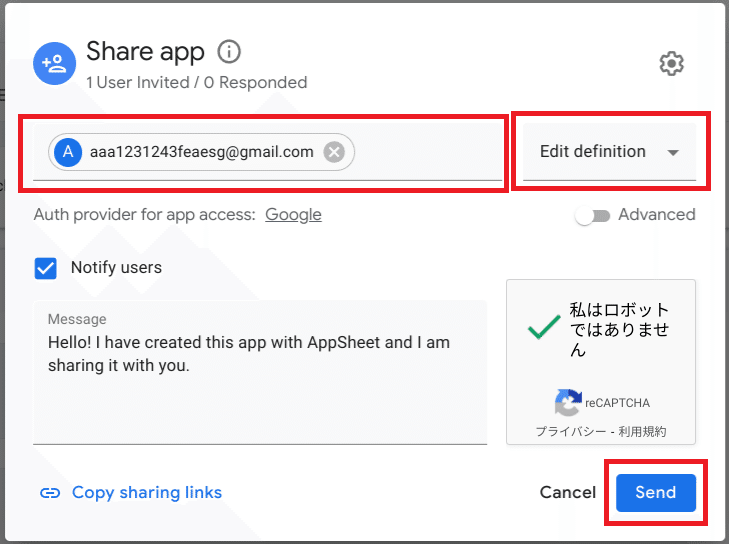Viewport: 729px width, 544px height.
Task: Remove the aaa1231243feaesg@gmail.com email chip
Action: pos(334,152)
